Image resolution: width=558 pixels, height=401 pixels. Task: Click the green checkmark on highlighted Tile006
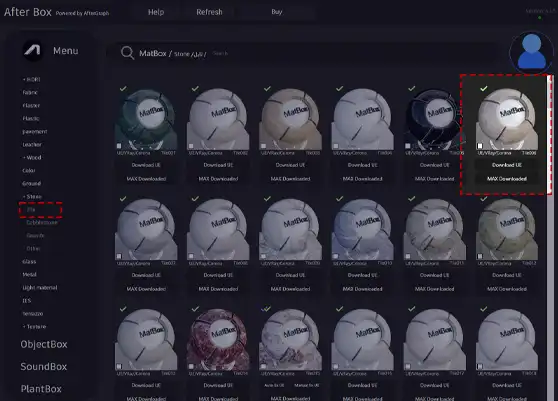click(x=484, y=89)
